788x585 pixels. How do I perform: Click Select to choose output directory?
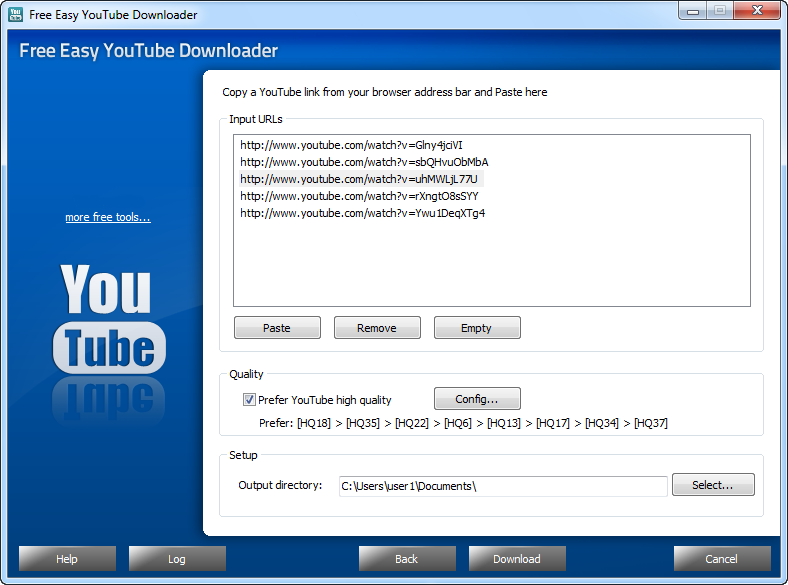click(713, 484)
